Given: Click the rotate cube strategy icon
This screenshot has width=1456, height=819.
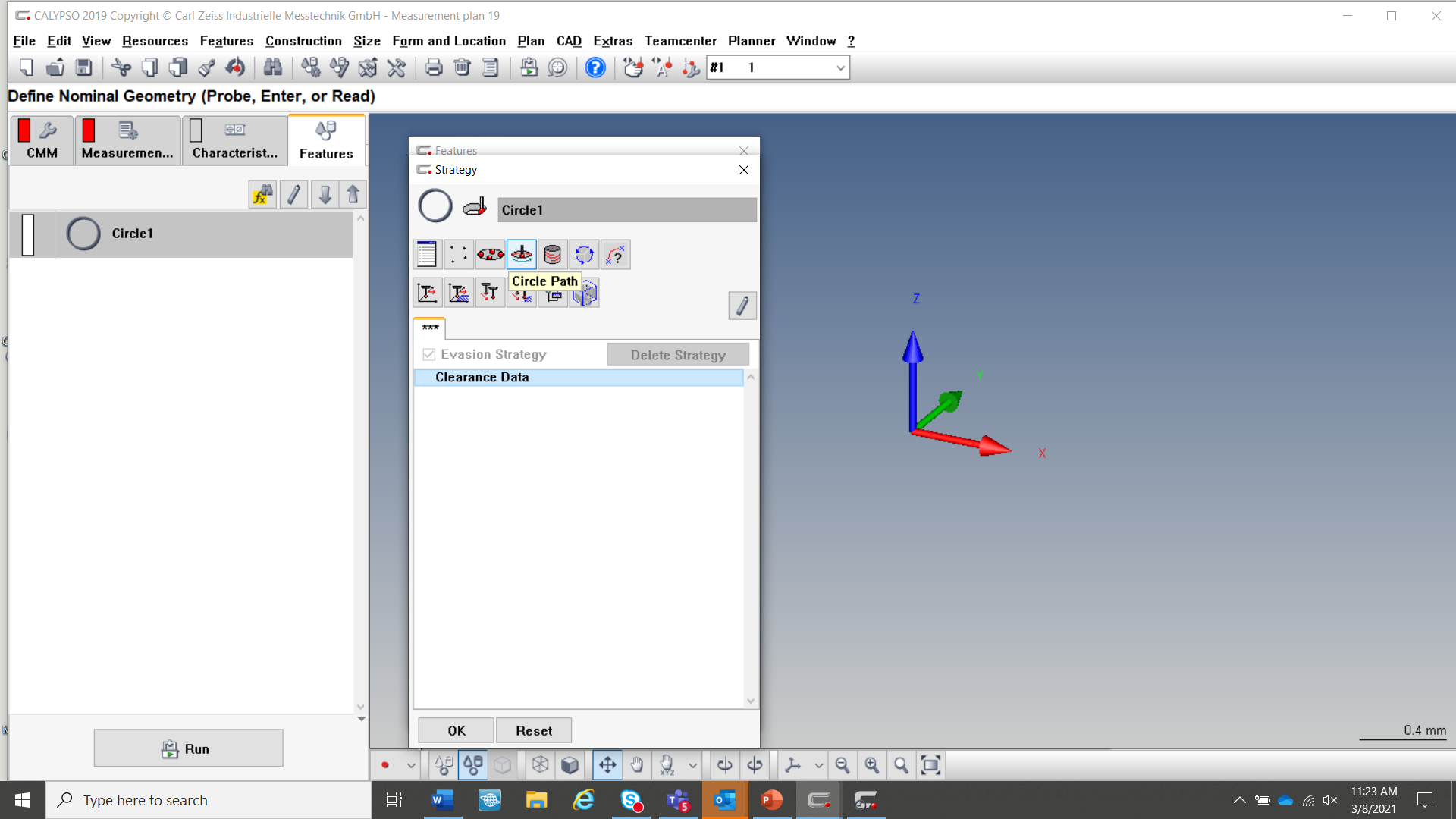Looking at the screenshot, I should 584,255.
